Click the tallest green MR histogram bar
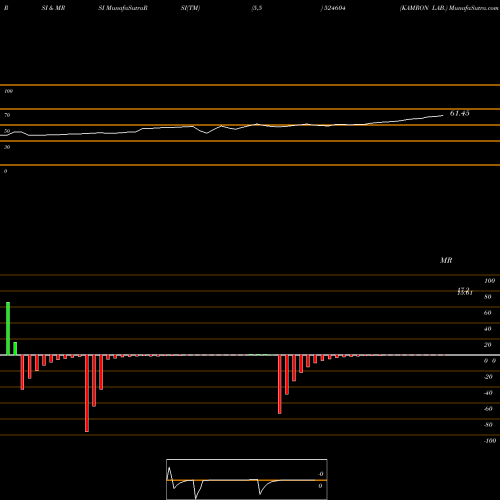The height and width of the screenshot is (500, 500). click(8, 329)
